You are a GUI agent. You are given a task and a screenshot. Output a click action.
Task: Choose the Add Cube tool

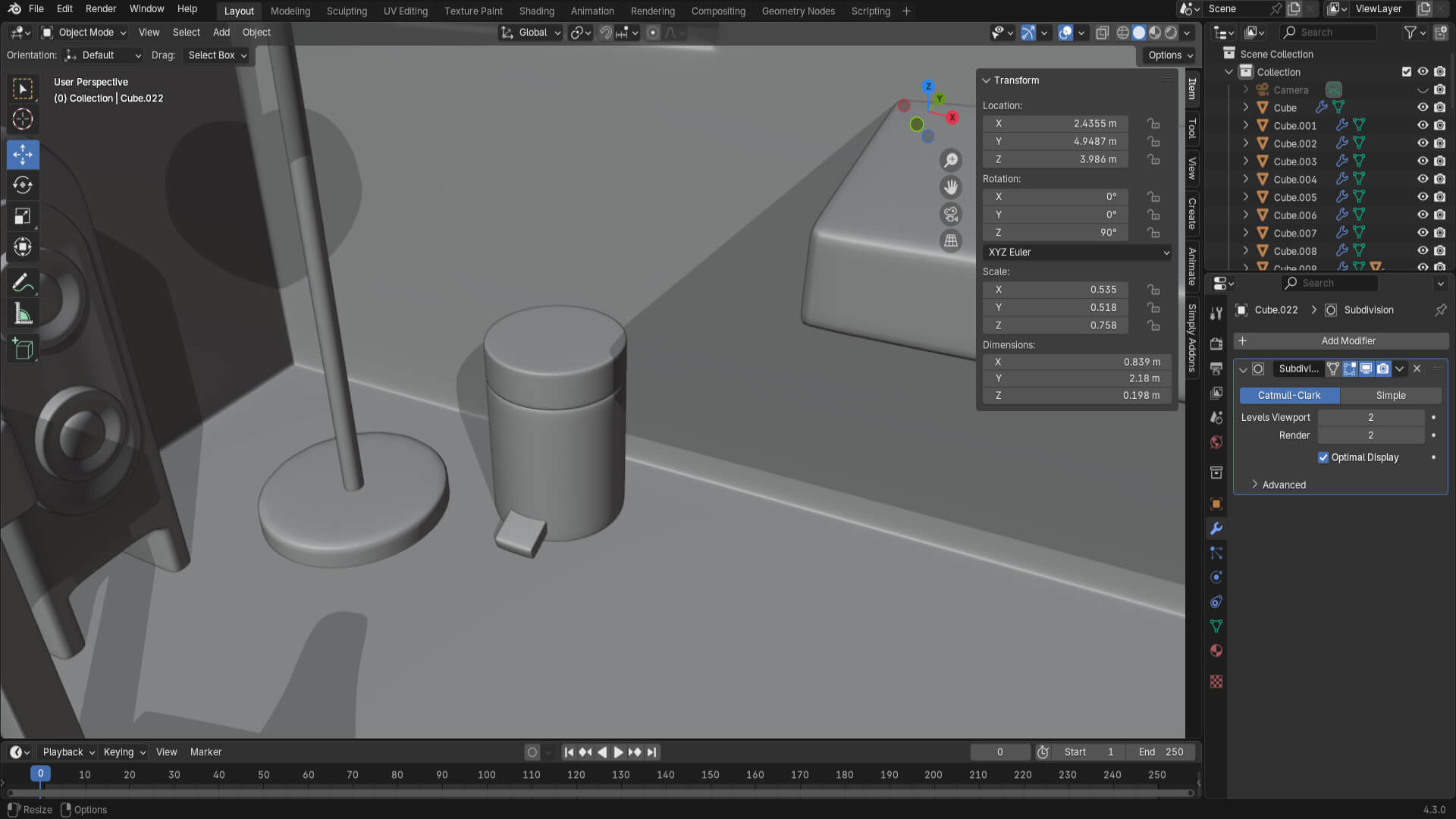(23, 348)
